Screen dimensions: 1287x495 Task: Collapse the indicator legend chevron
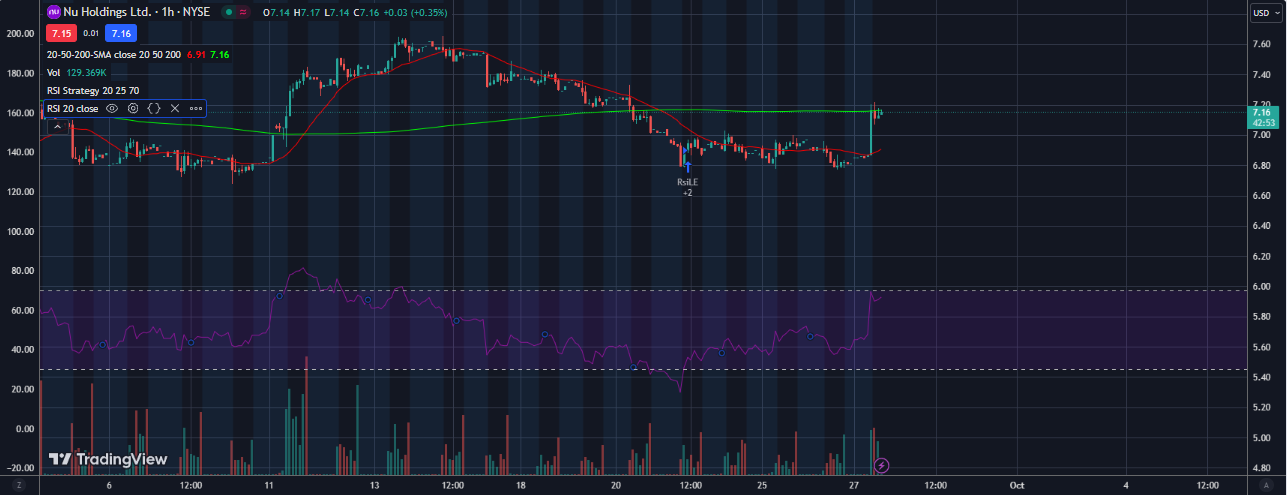pos(57,127)
